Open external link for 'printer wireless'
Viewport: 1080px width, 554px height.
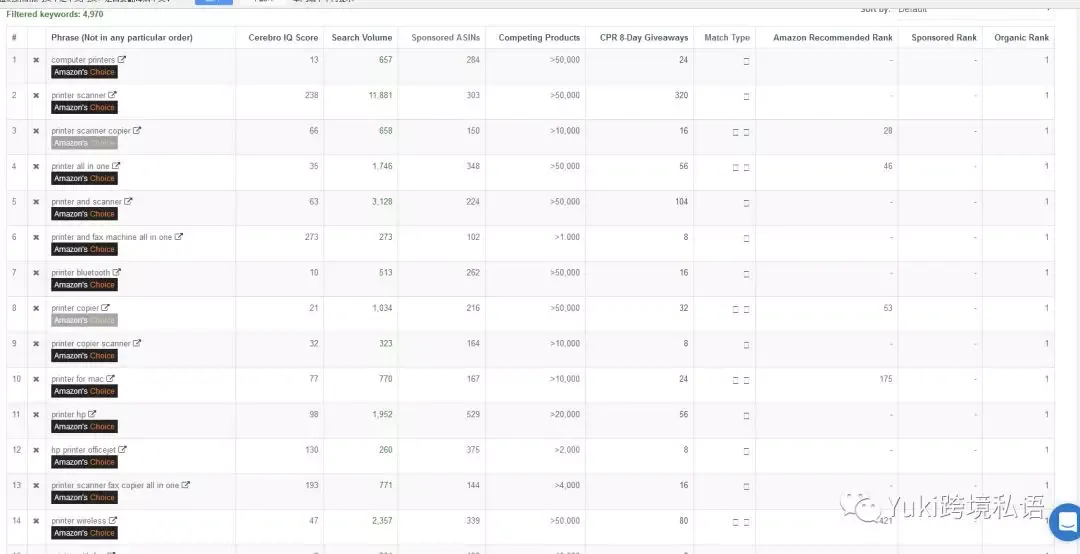(x=113, y=520)
